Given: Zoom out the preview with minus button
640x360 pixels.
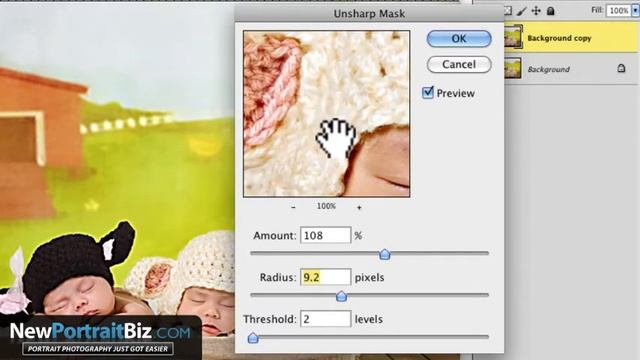Looking at the screenshot, I should click(x=293, y=207).
